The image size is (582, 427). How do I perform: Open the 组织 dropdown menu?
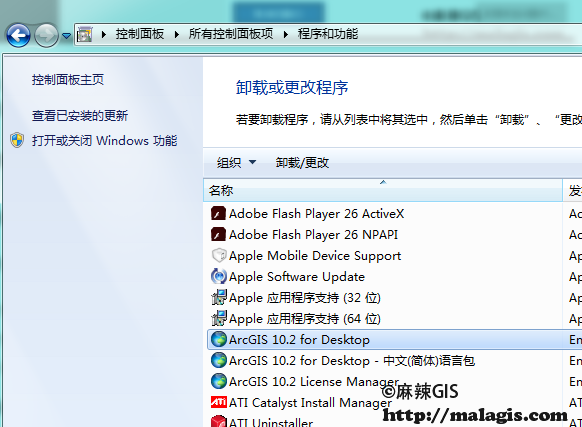point(236,163)
